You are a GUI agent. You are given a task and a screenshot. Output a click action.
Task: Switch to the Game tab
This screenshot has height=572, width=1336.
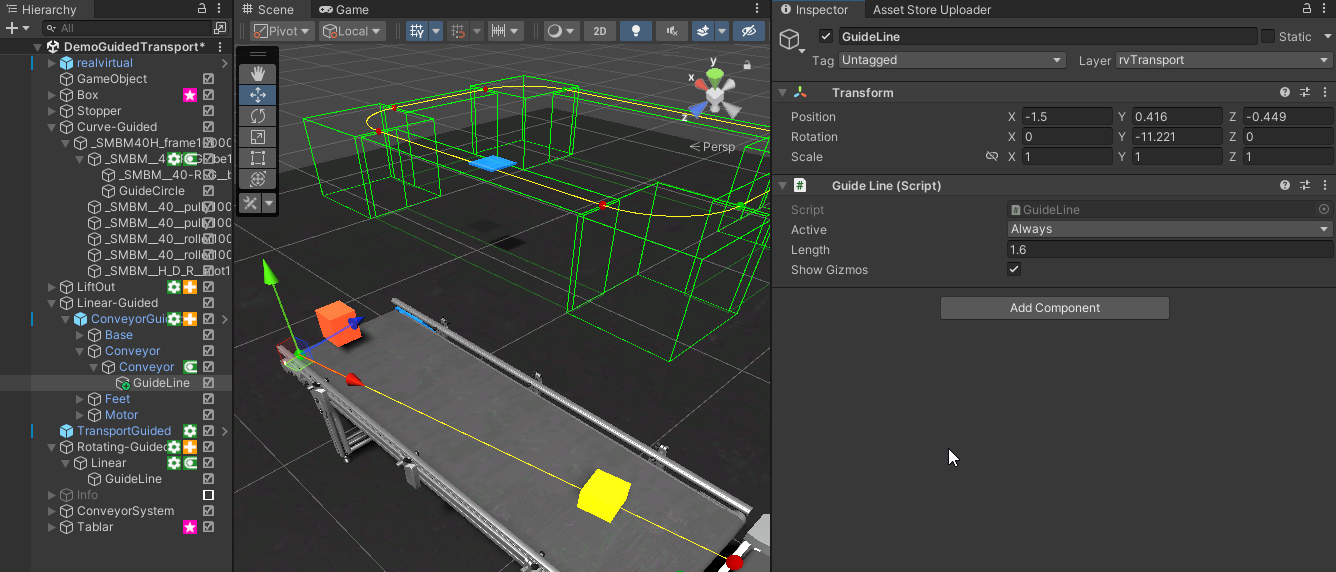click(x=344, y=10)
